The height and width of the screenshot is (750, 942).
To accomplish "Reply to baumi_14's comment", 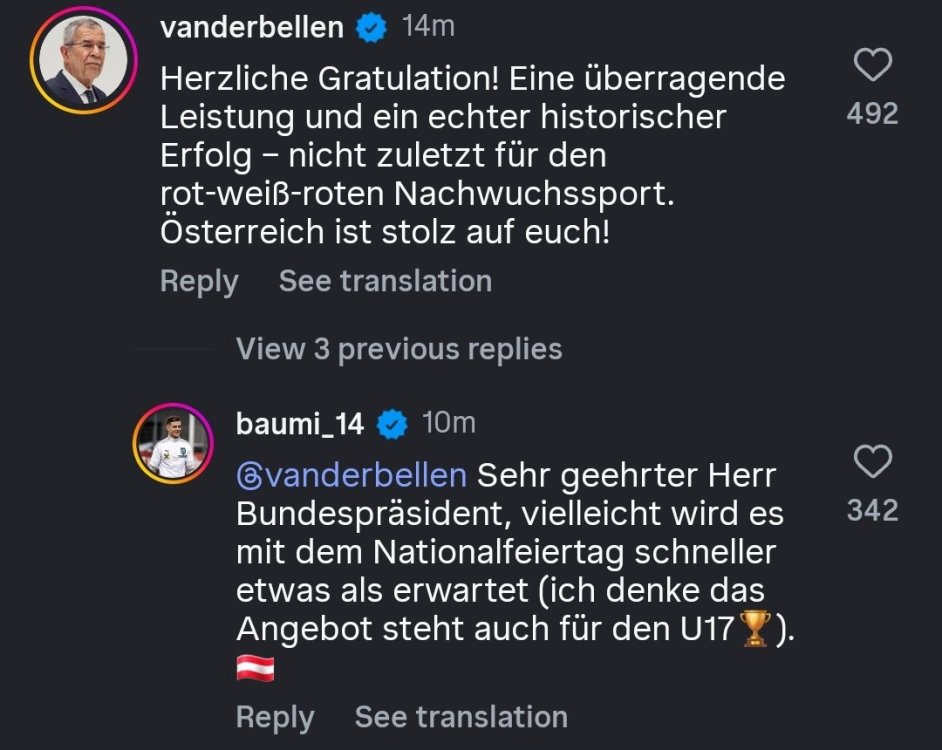I will tap(275, 717).
